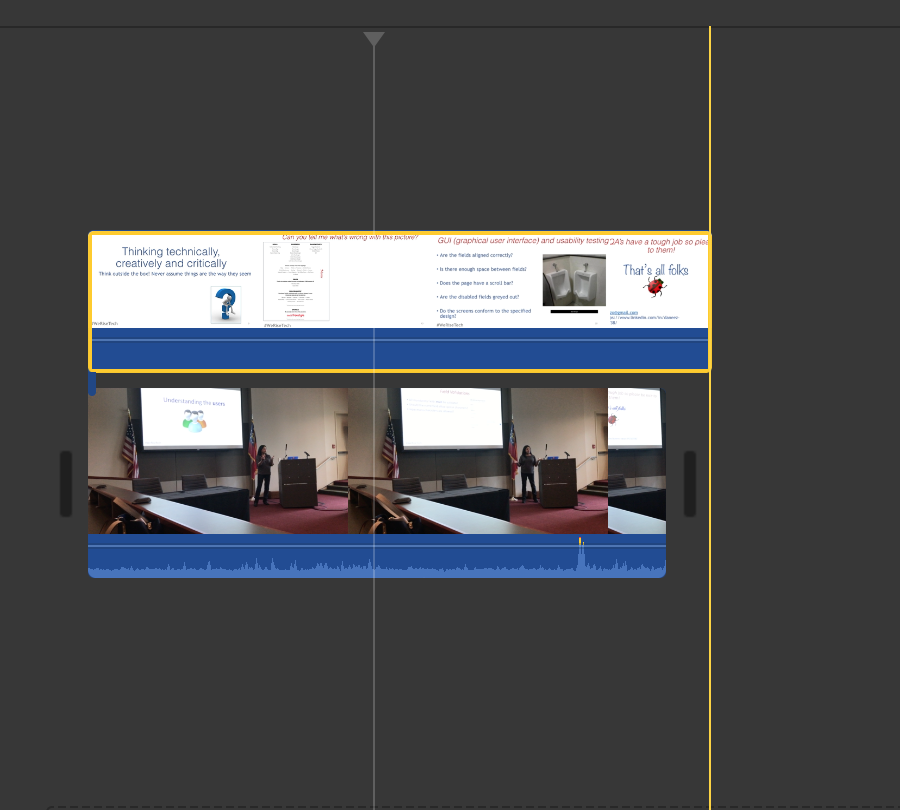The height and width of the screenshot is (810, 900).
Task: Click the red ladybug image in the clip
Action: (x=654, y=286)
